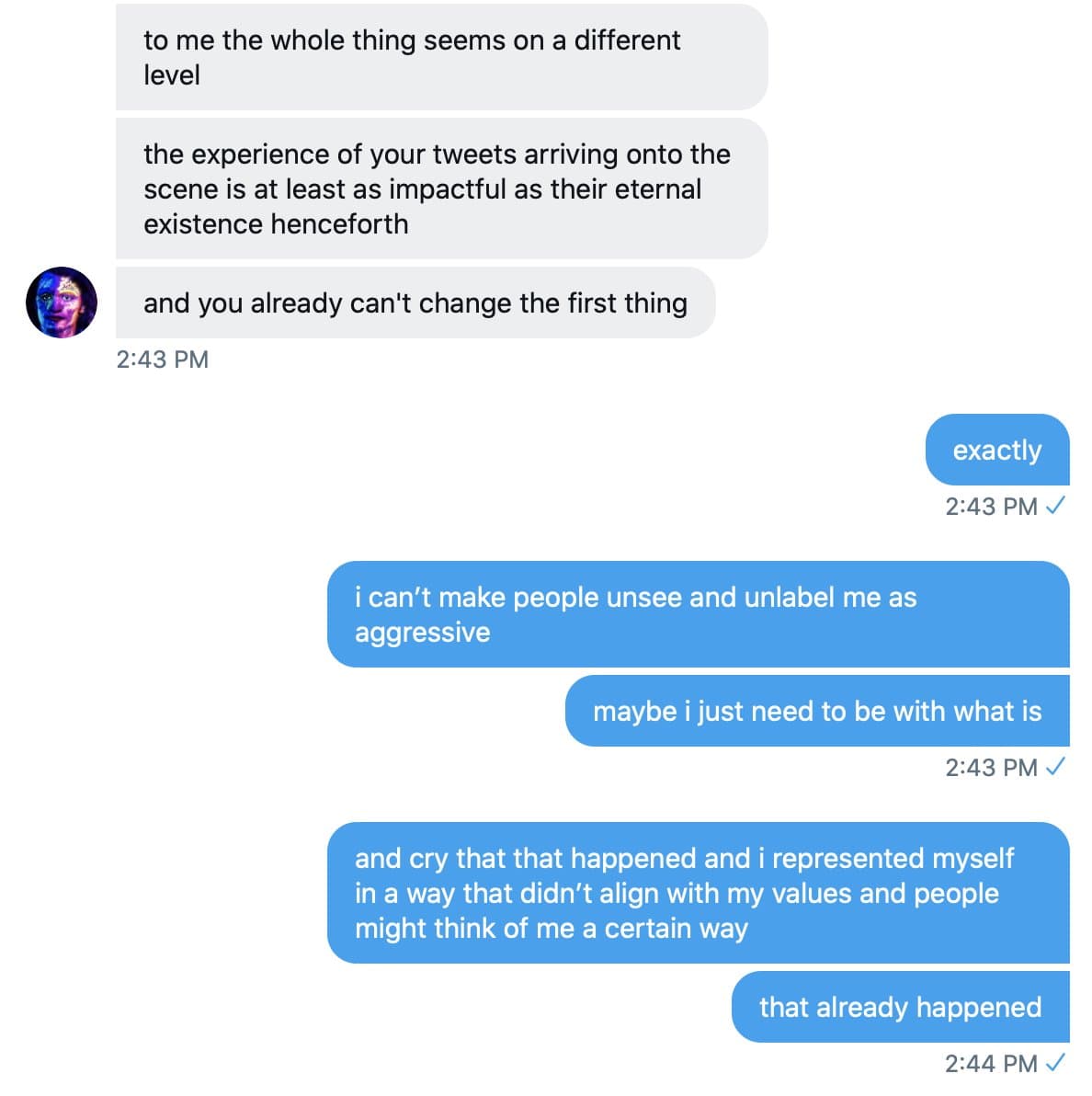Click the 'i can't make people unsee' message
This screenshot has width=1092, height=1096.
pyautogui.click(x=698, y=614)
